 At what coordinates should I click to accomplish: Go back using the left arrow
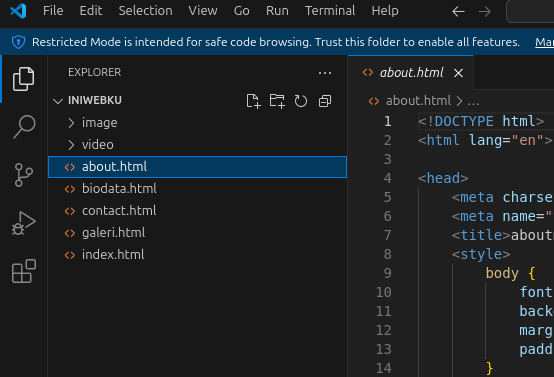tap(458, 12)
